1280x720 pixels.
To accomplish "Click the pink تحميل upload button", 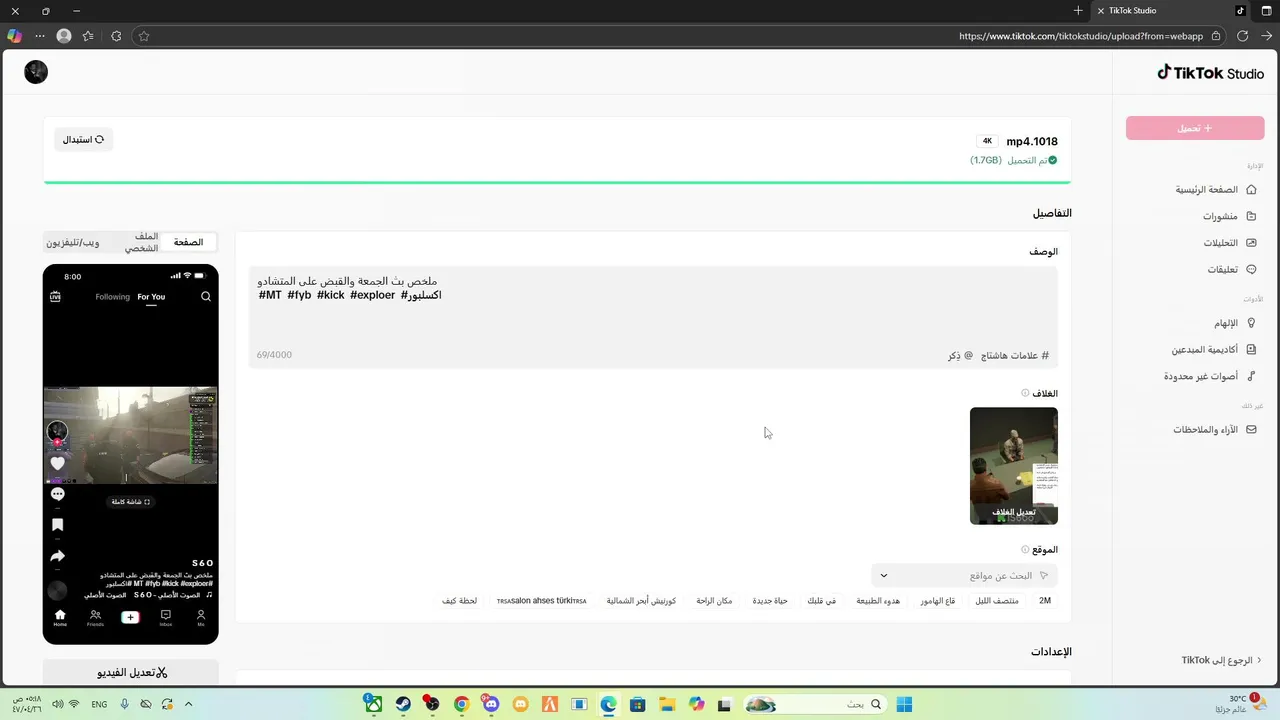I will pos(1195,128).
